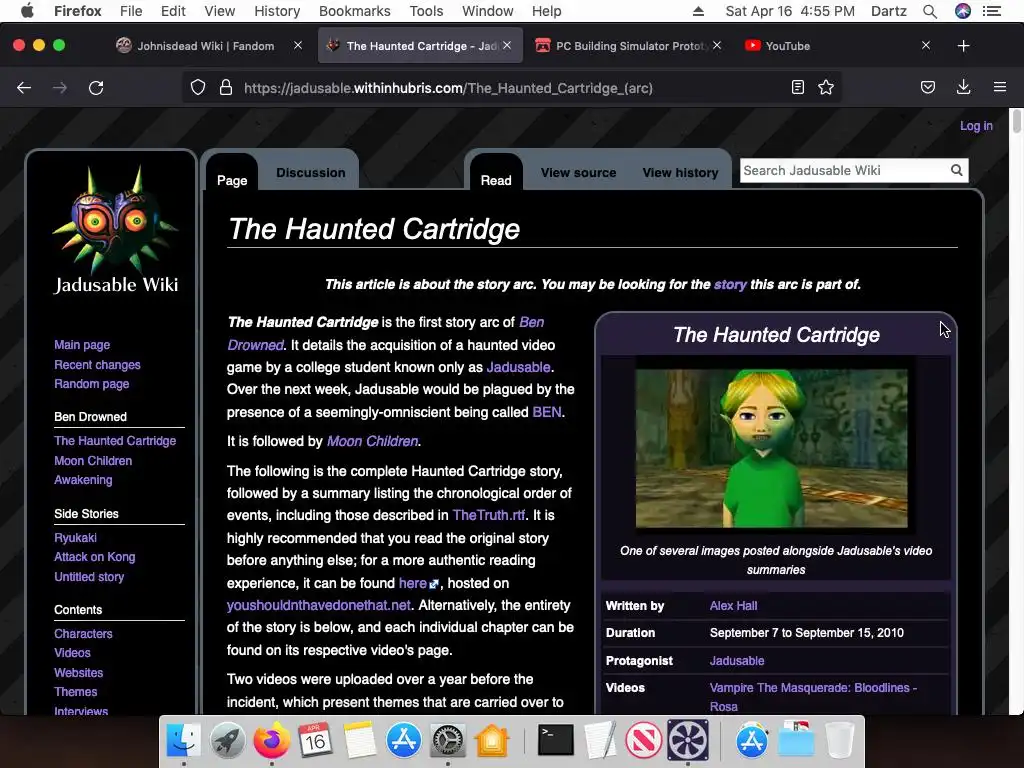Open the Bookmarks menu
The width and height of the screenshot is (1024, 768).
coord(355,11)
